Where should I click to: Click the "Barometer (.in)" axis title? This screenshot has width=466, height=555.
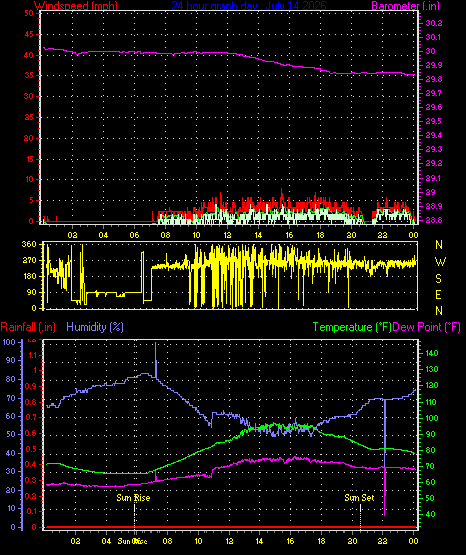click(405, 5)
